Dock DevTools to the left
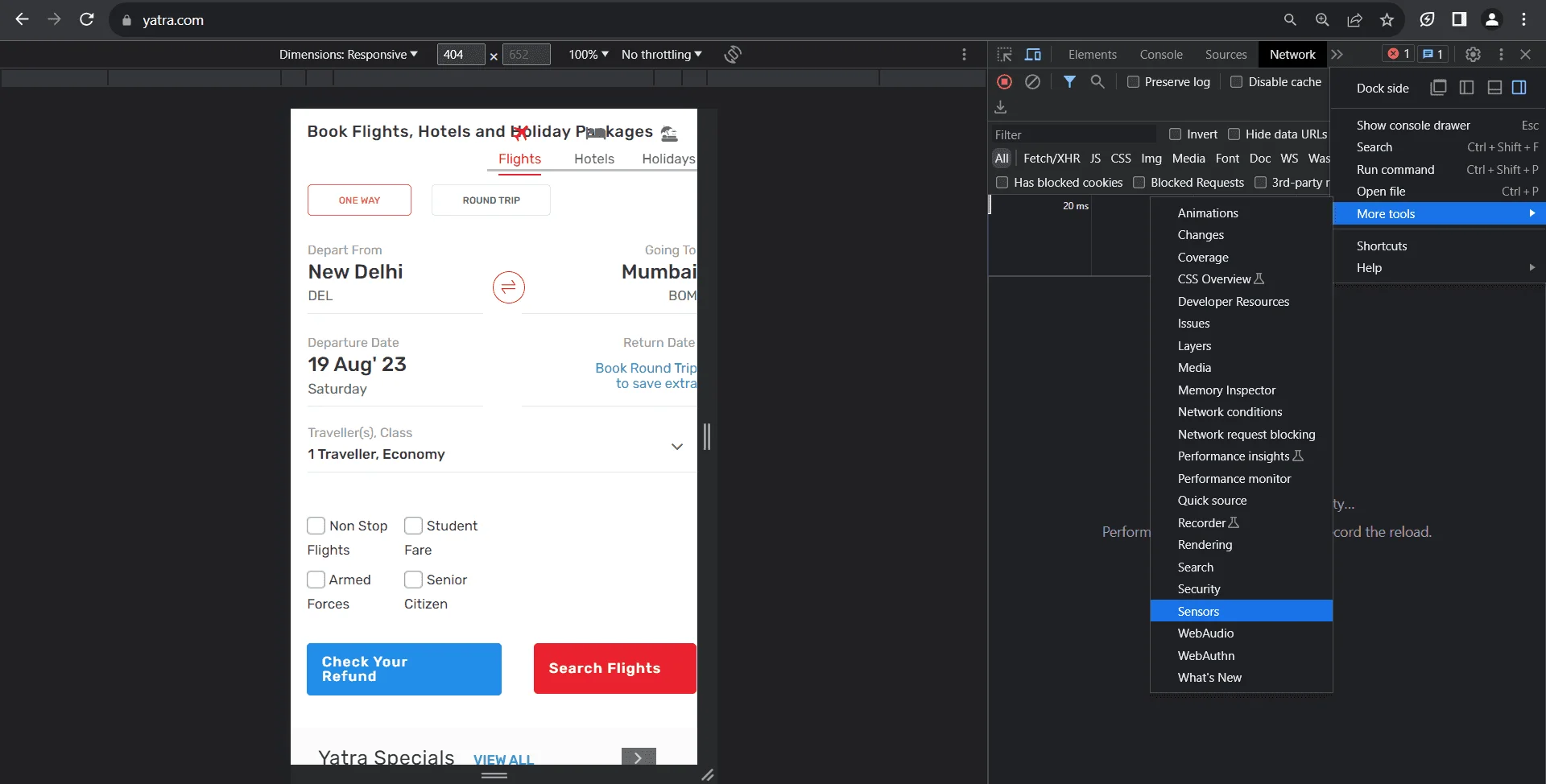 tap(1466, 88)
